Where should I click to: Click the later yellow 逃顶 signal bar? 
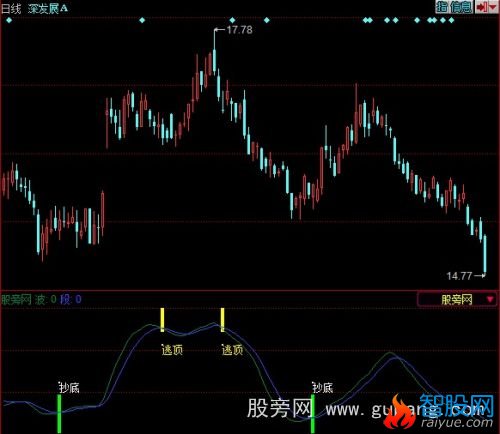tap(222, 320)
